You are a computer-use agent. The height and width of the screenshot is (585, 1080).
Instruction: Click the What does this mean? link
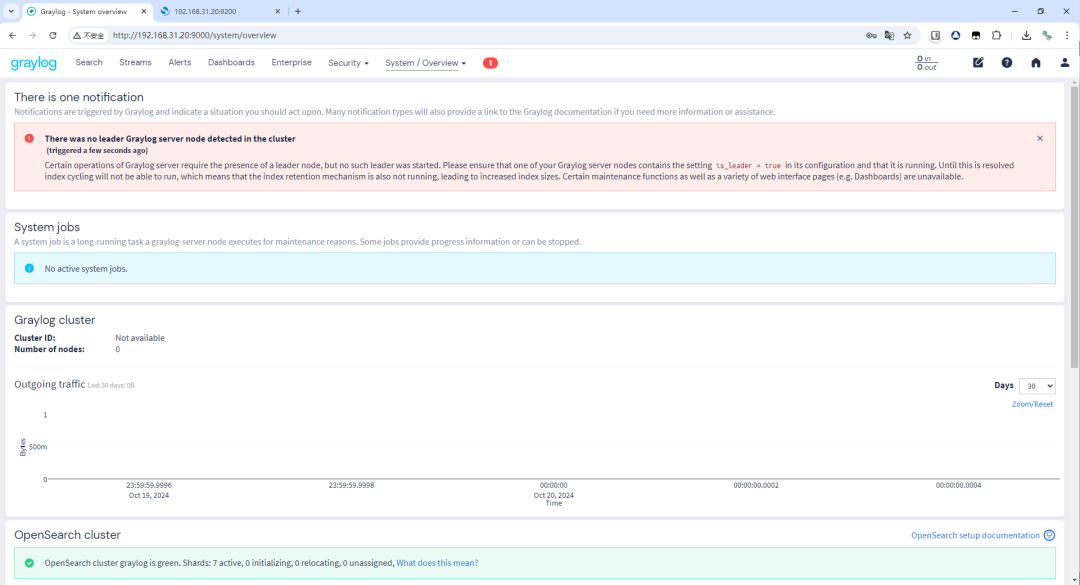437,563
